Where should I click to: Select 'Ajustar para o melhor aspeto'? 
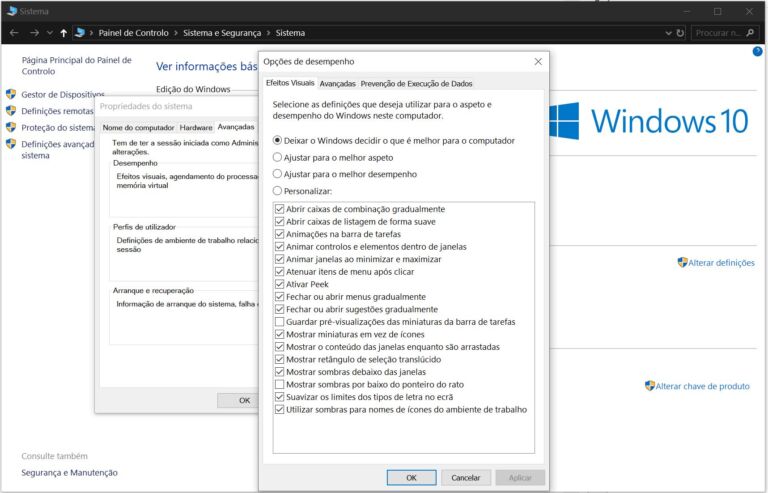[277, 157]
